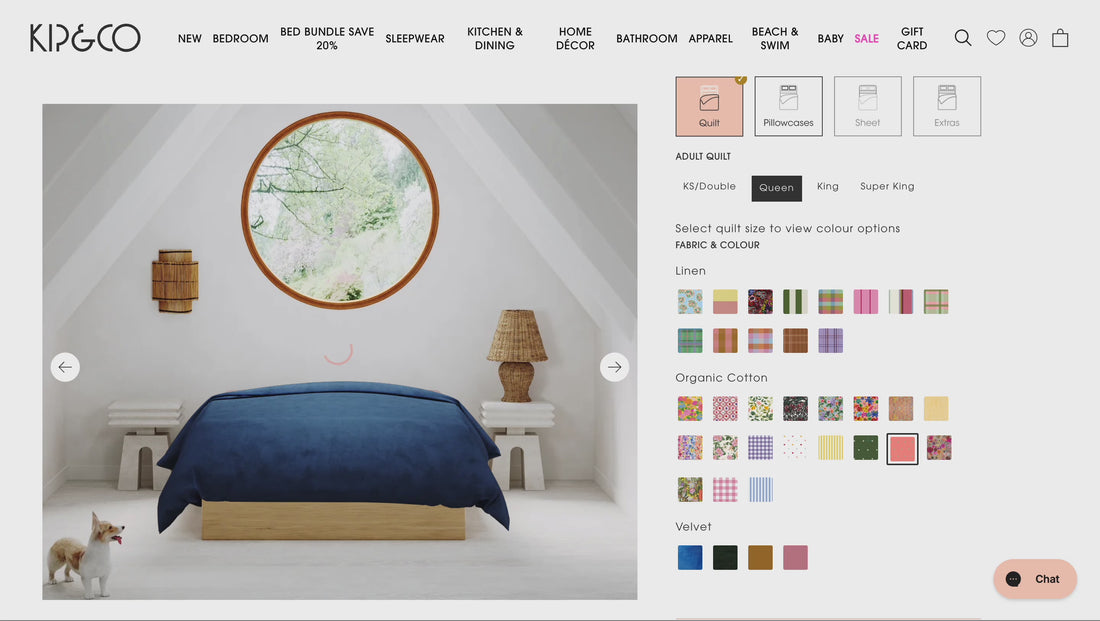Show previous image with left arrow
The height and width of the screenshot is (621, 1100).
pyautogui.click(x=65, y=367)
